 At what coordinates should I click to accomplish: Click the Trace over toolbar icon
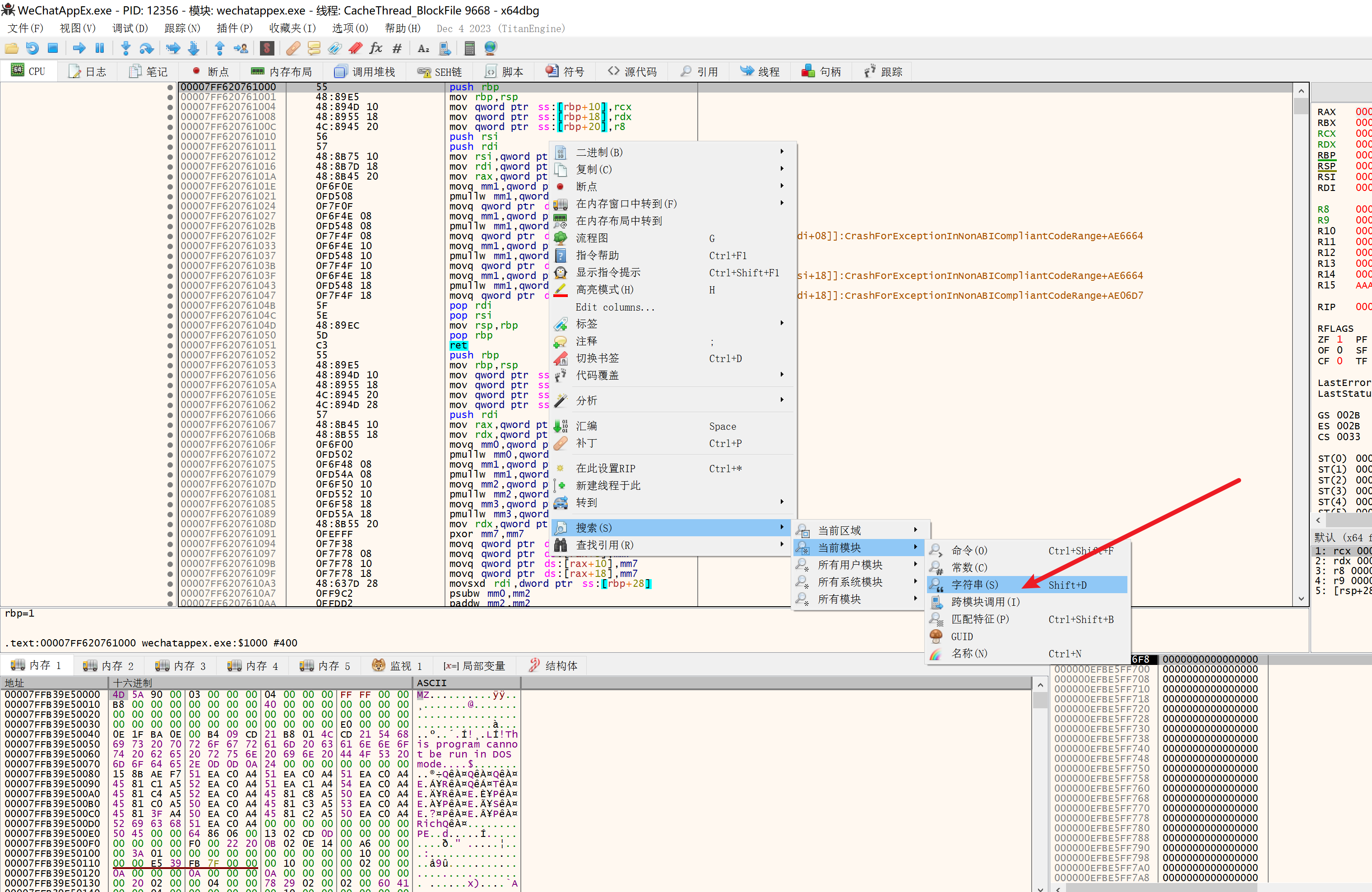194,48
